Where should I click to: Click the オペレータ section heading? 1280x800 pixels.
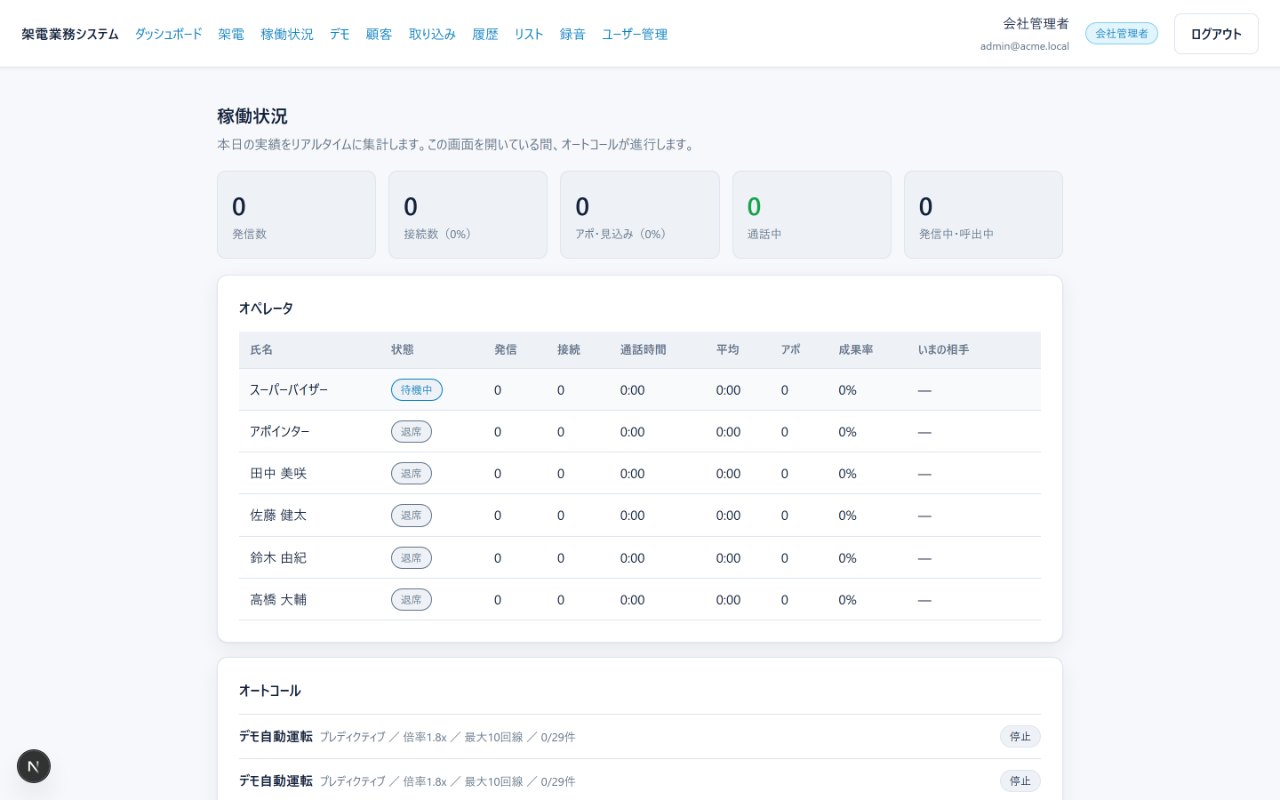coord(266,308)
